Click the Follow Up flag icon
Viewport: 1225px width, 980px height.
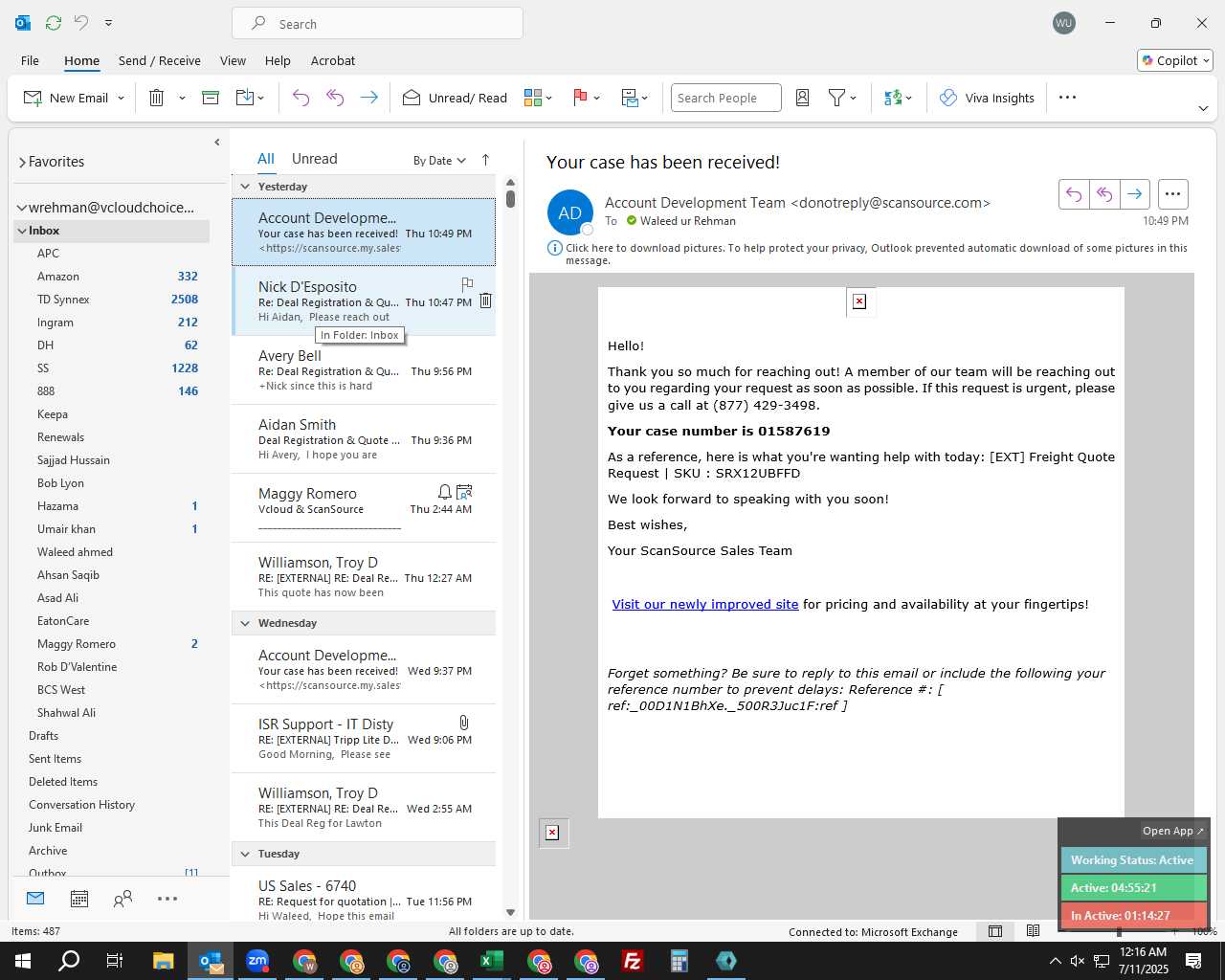click(580, 98)
